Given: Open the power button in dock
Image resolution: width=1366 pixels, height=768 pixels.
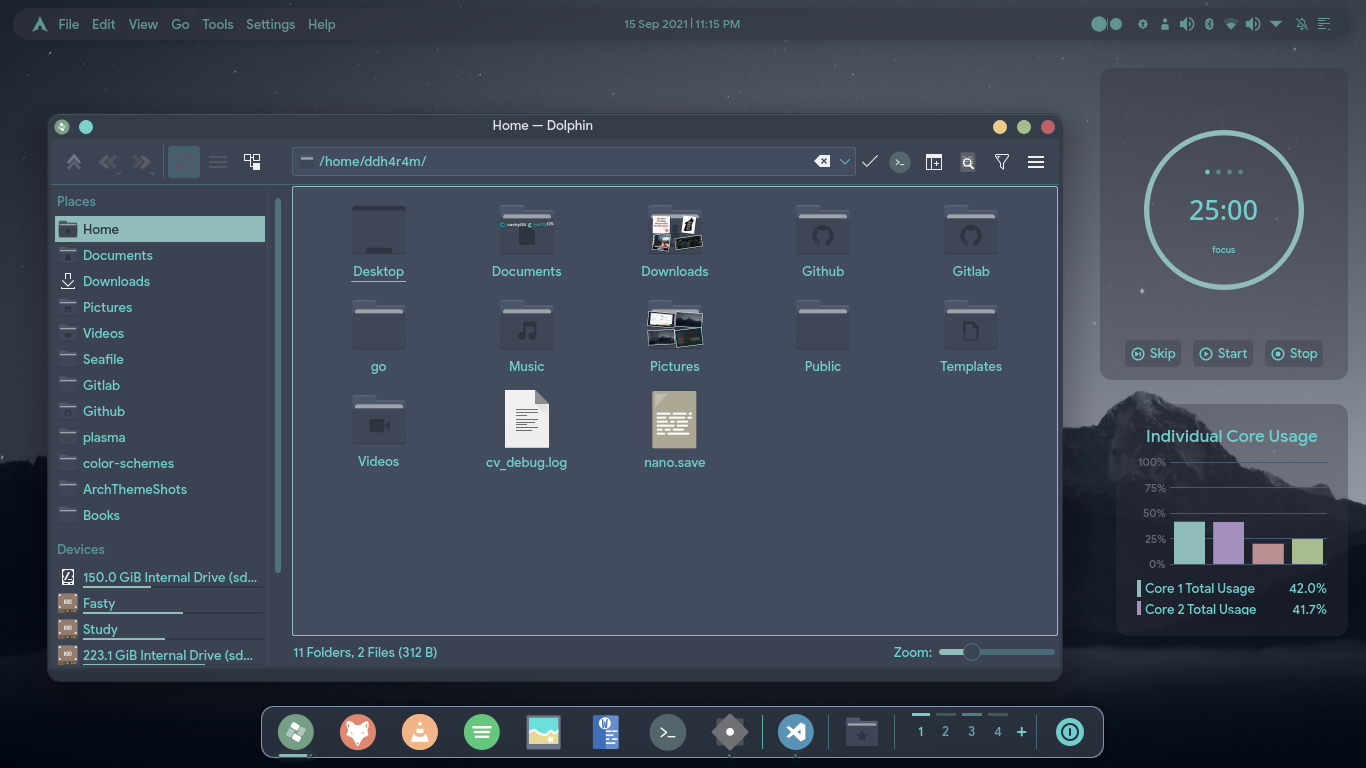Looking at the screenshot, I should pos(1070,733).
